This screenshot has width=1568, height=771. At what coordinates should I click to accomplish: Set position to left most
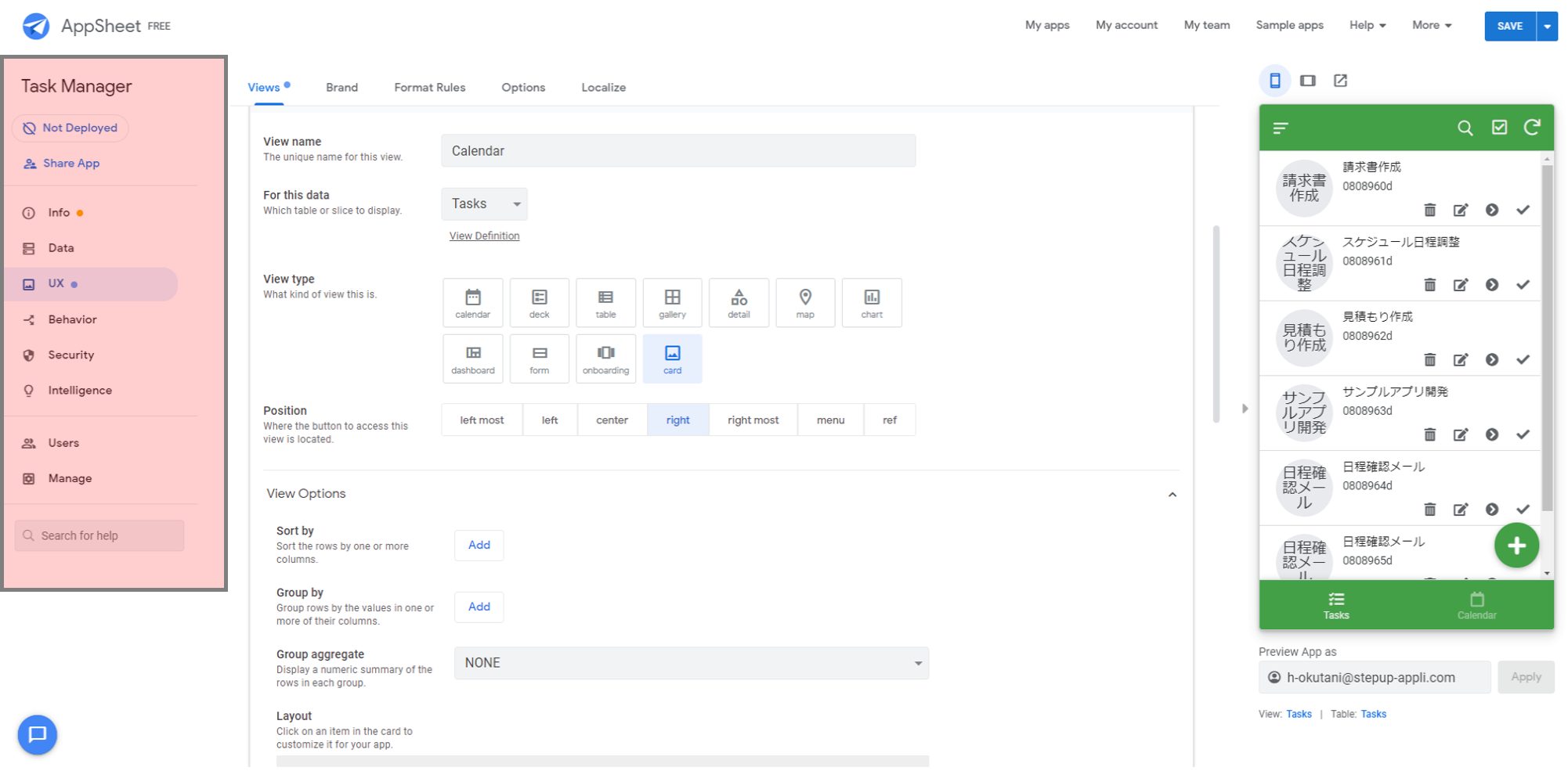coord(482,420)
